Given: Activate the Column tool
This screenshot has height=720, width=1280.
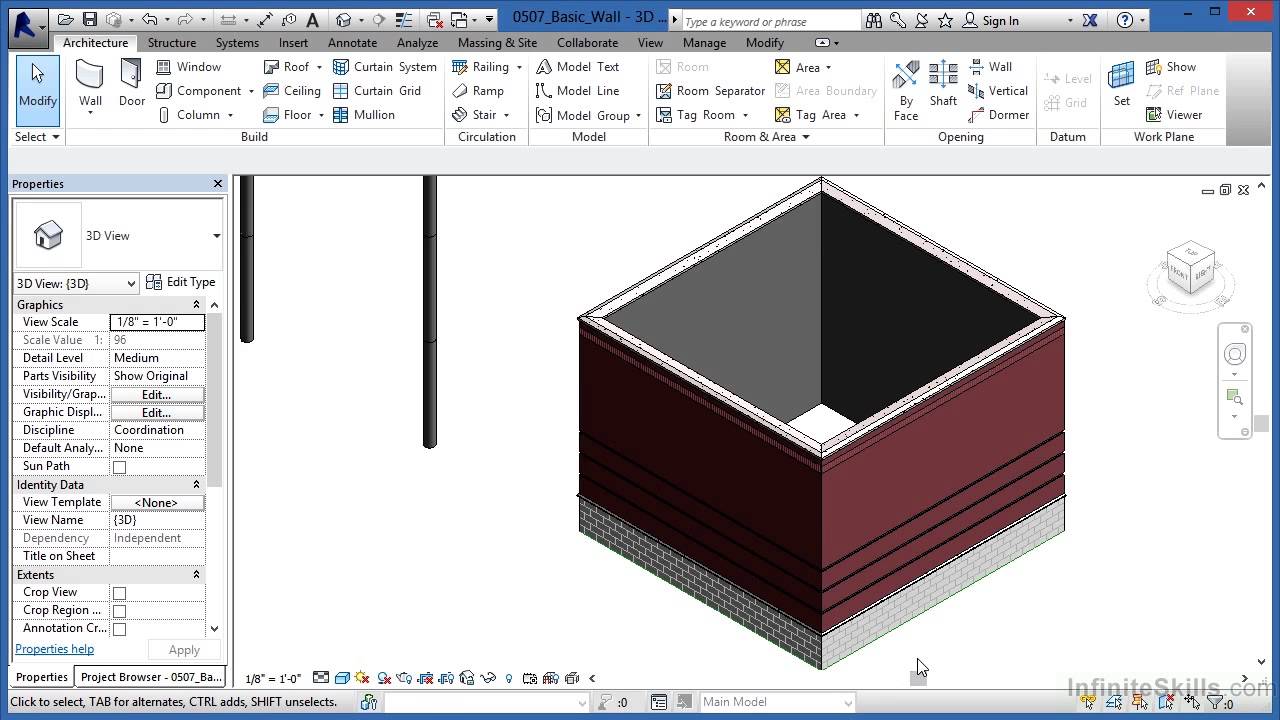Looking at the screenshot, I should point(189,115).
